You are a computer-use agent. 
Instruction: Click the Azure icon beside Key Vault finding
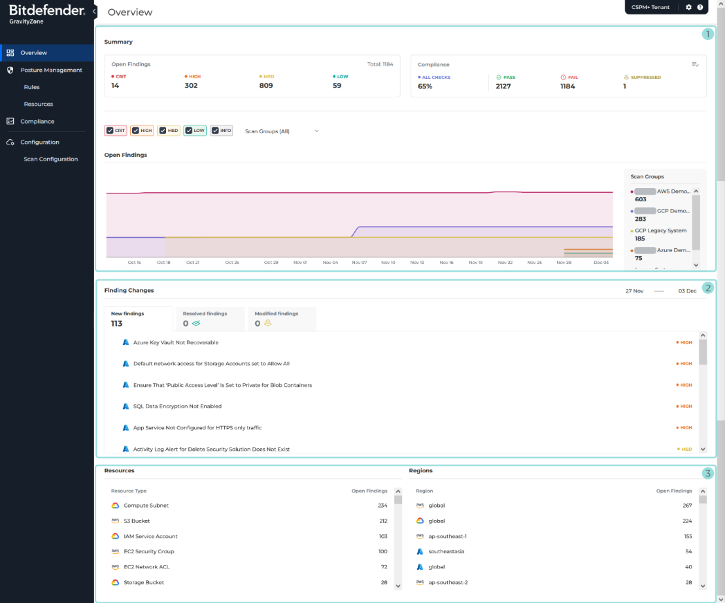[x=126, y=342]
